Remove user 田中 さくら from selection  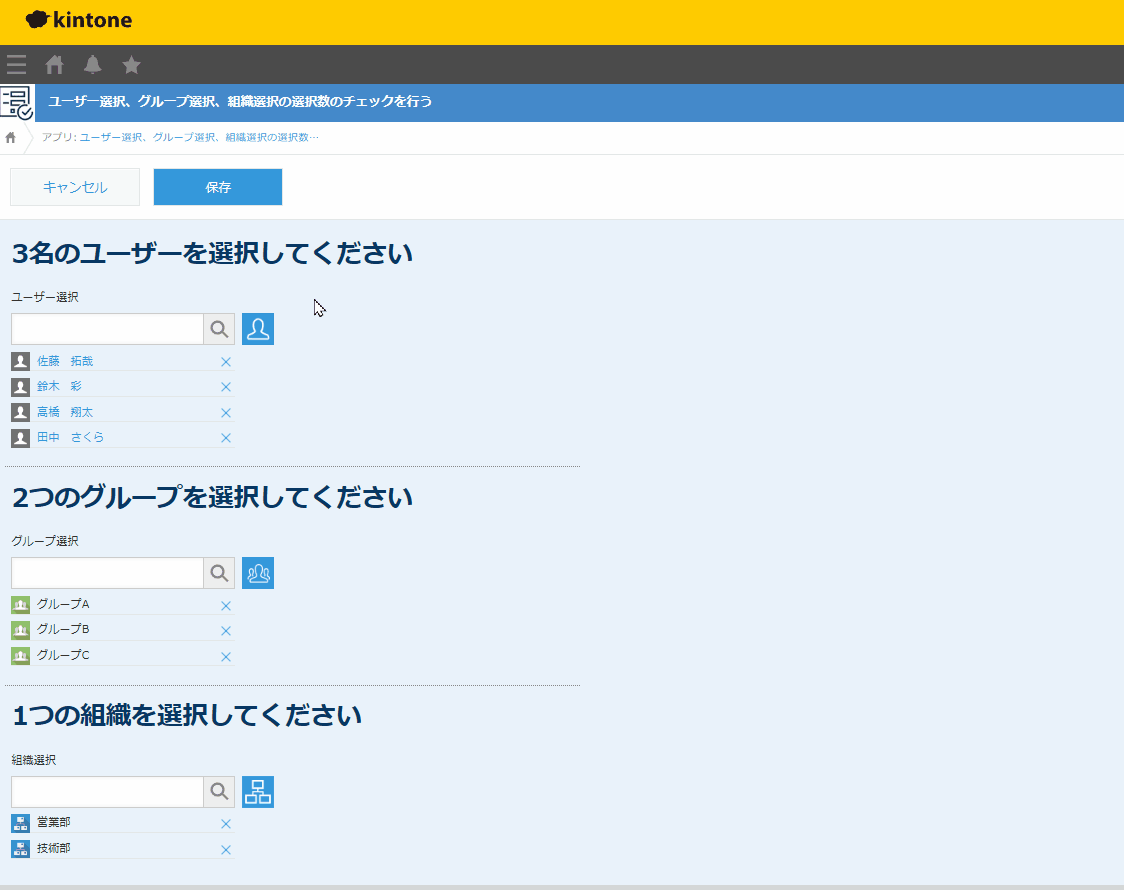[x=226, y=438]
